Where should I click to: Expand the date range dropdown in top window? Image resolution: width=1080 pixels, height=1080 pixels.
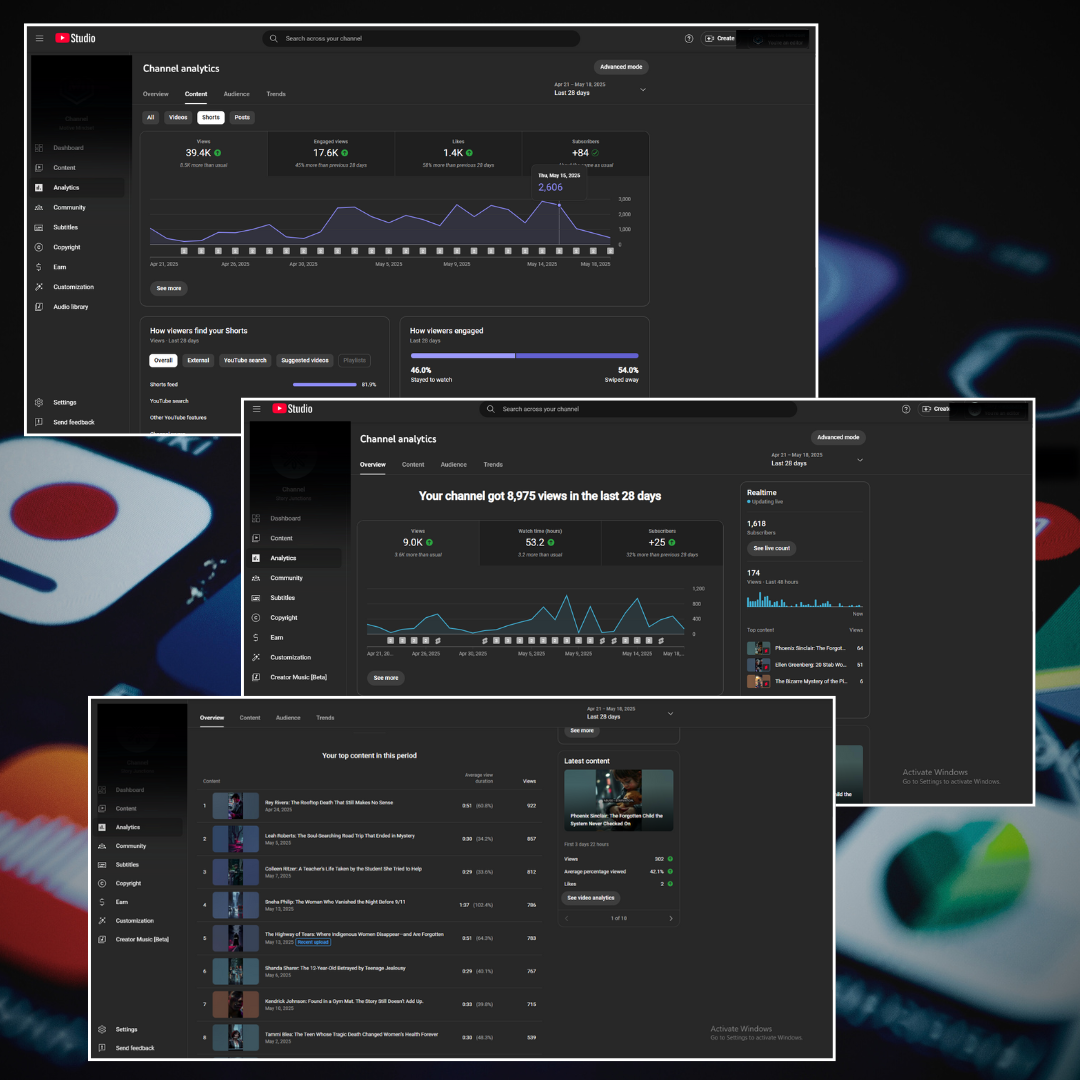(x=643, y=90)
